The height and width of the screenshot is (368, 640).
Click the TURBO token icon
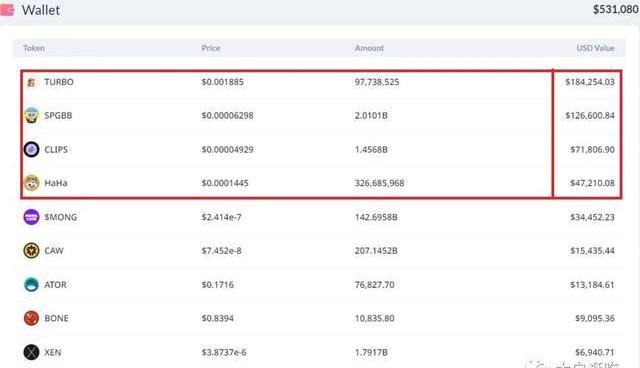[31, 82]
